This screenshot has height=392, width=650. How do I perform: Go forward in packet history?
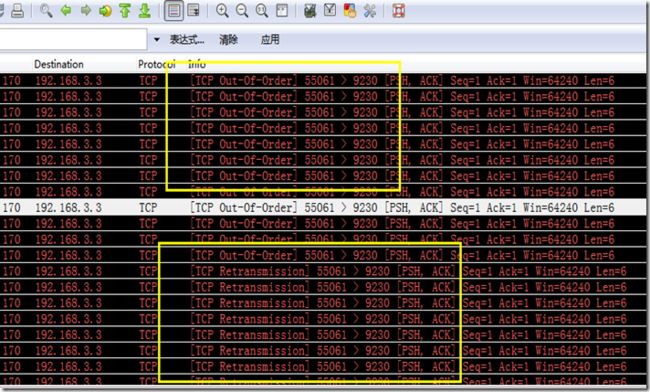(85, 11)
